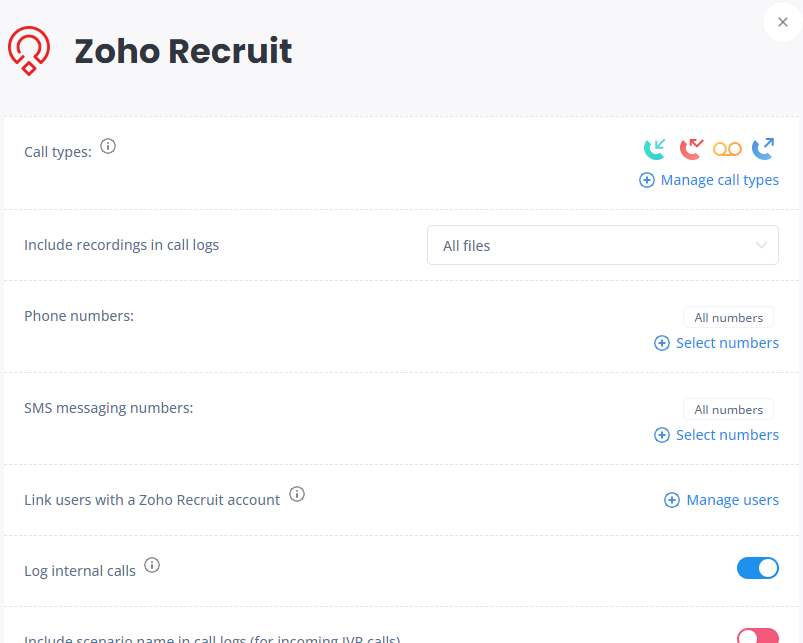This screenshot has height=643, width=803.
Task: Click All numbers tag for SMS messaging
Action: [728, 410]
